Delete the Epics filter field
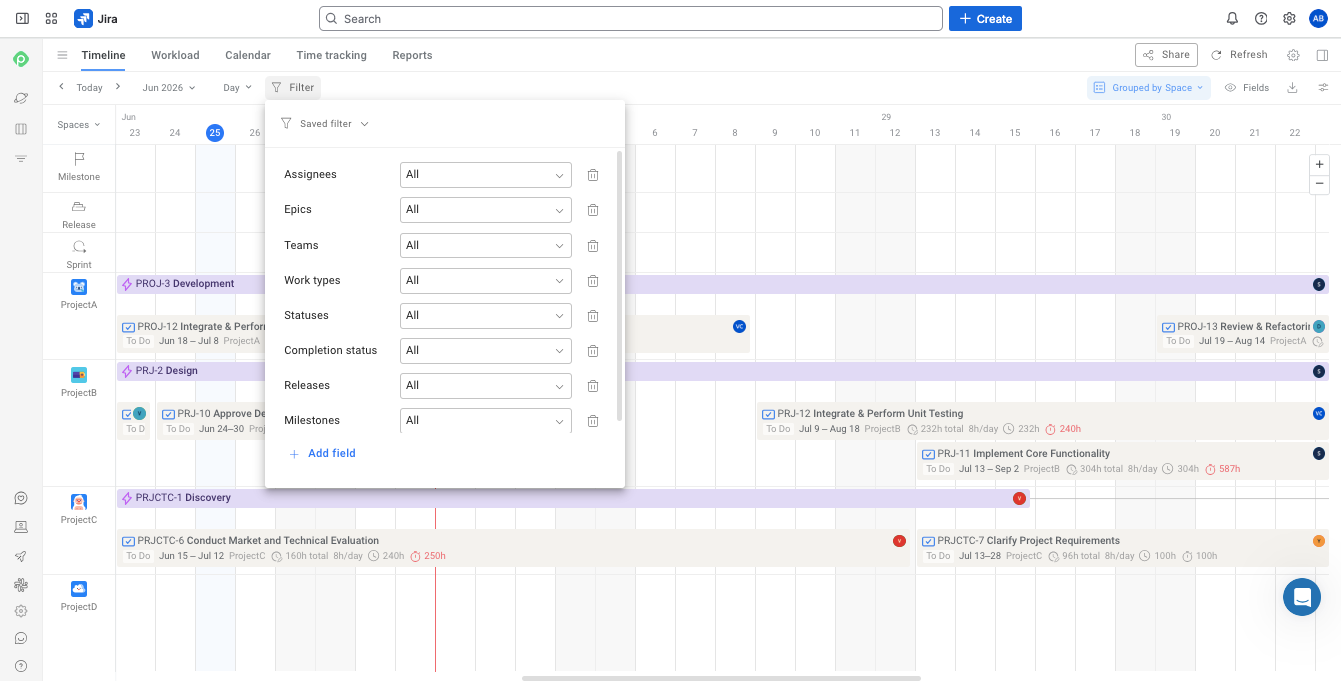The image size is (1341, 681). 593,210
